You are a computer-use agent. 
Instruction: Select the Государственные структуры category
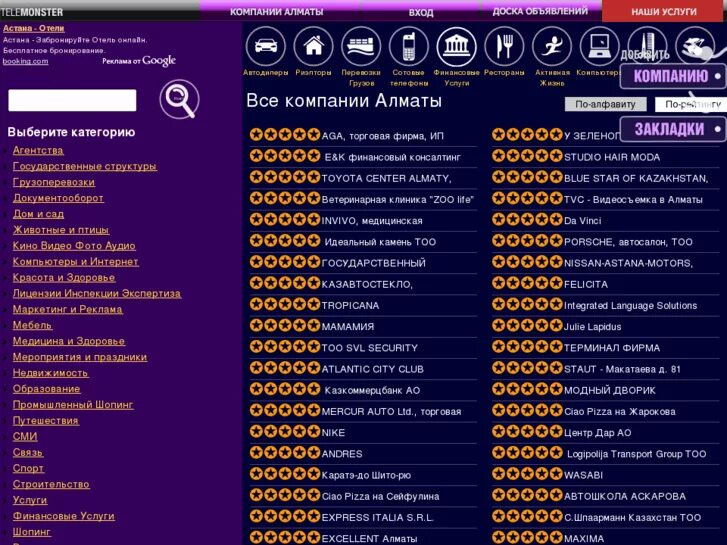pos(85,166)
